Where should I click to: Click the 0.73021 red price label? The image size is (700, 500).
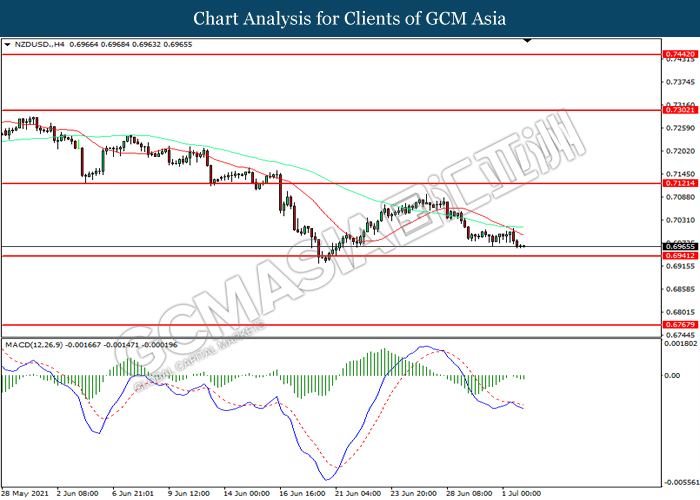pyautogui.click(x=680, y=110)
